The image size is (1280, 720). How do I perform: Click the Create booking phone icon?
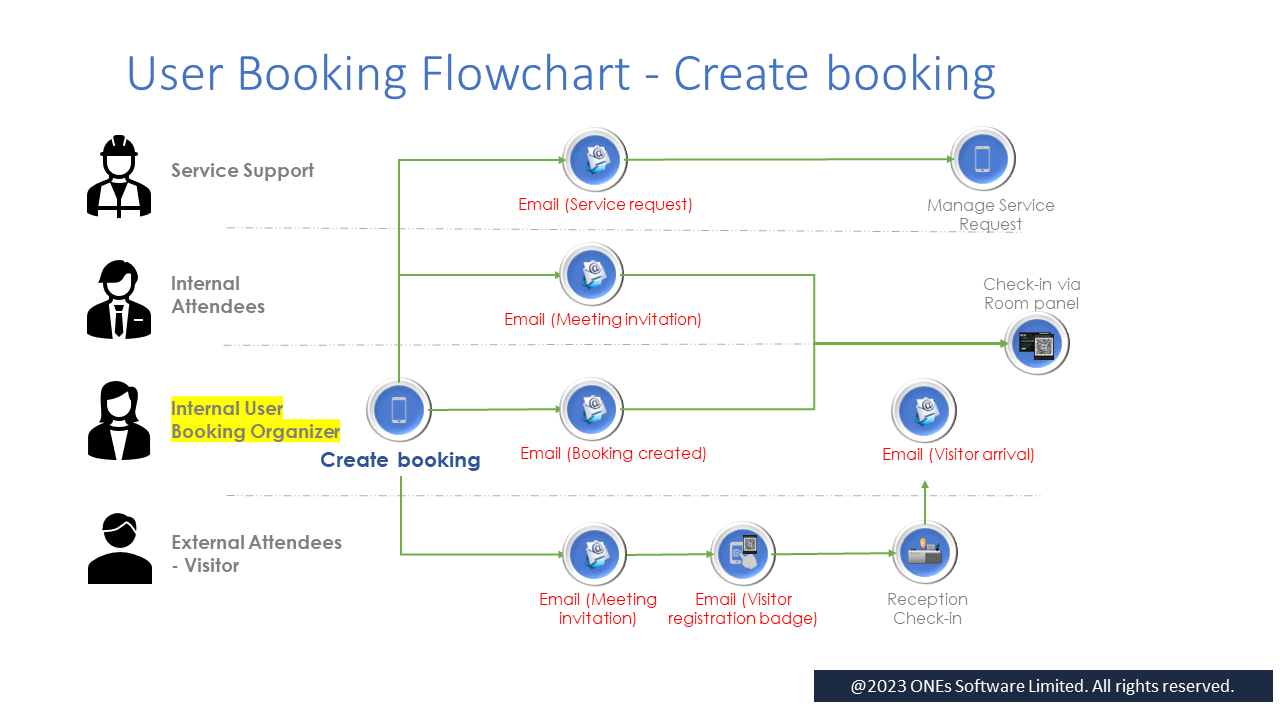click(399, 410)
